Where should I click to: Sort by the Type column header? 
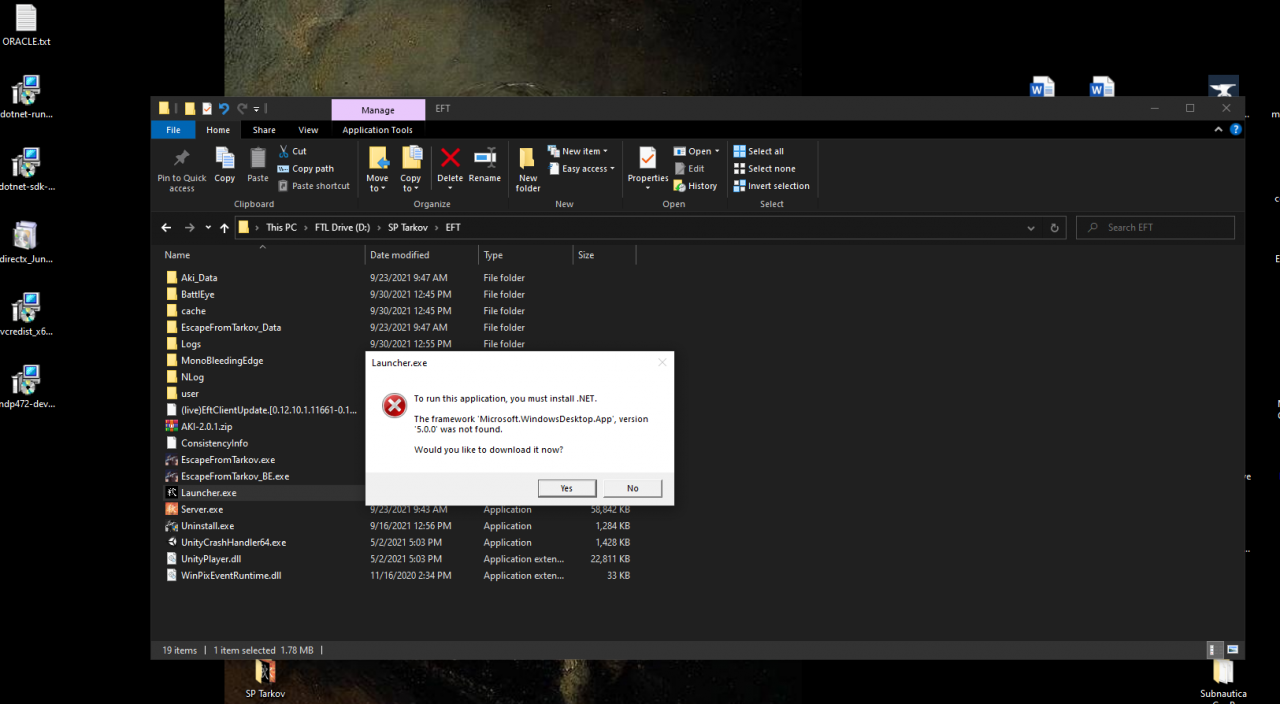coord(524,255)
